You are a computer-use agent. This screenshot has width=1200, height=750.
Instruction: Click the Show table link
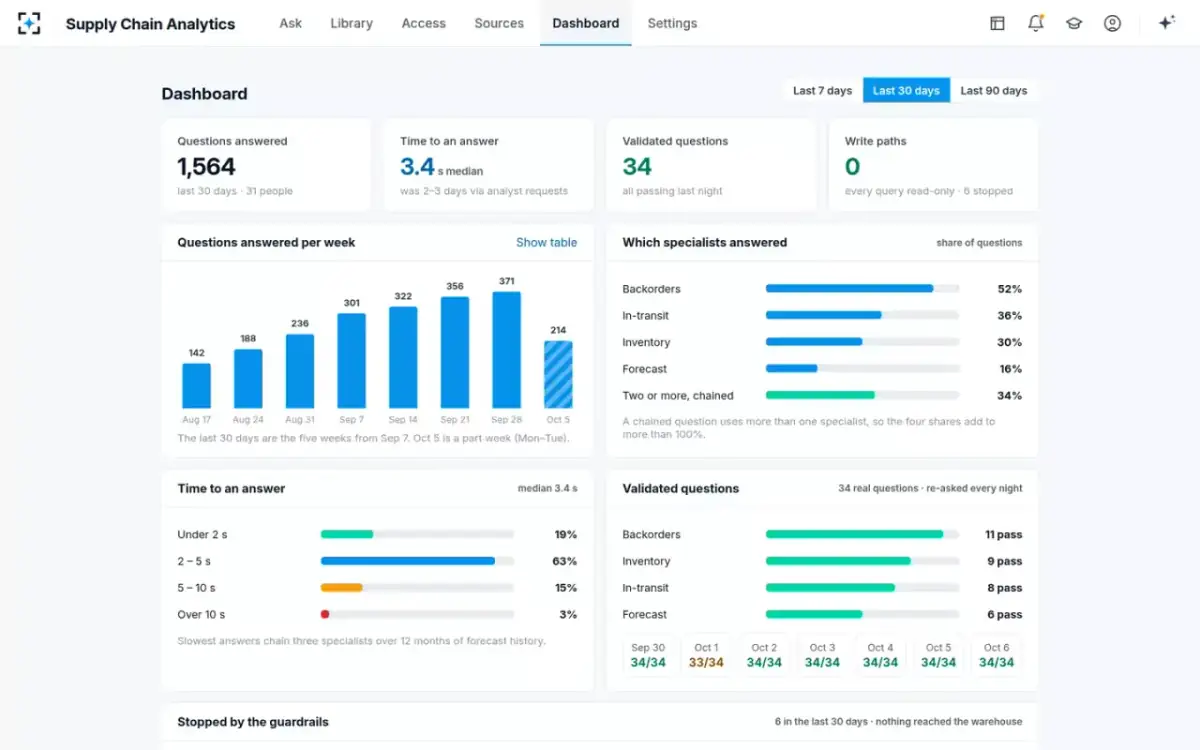click(x=546, y=242)
